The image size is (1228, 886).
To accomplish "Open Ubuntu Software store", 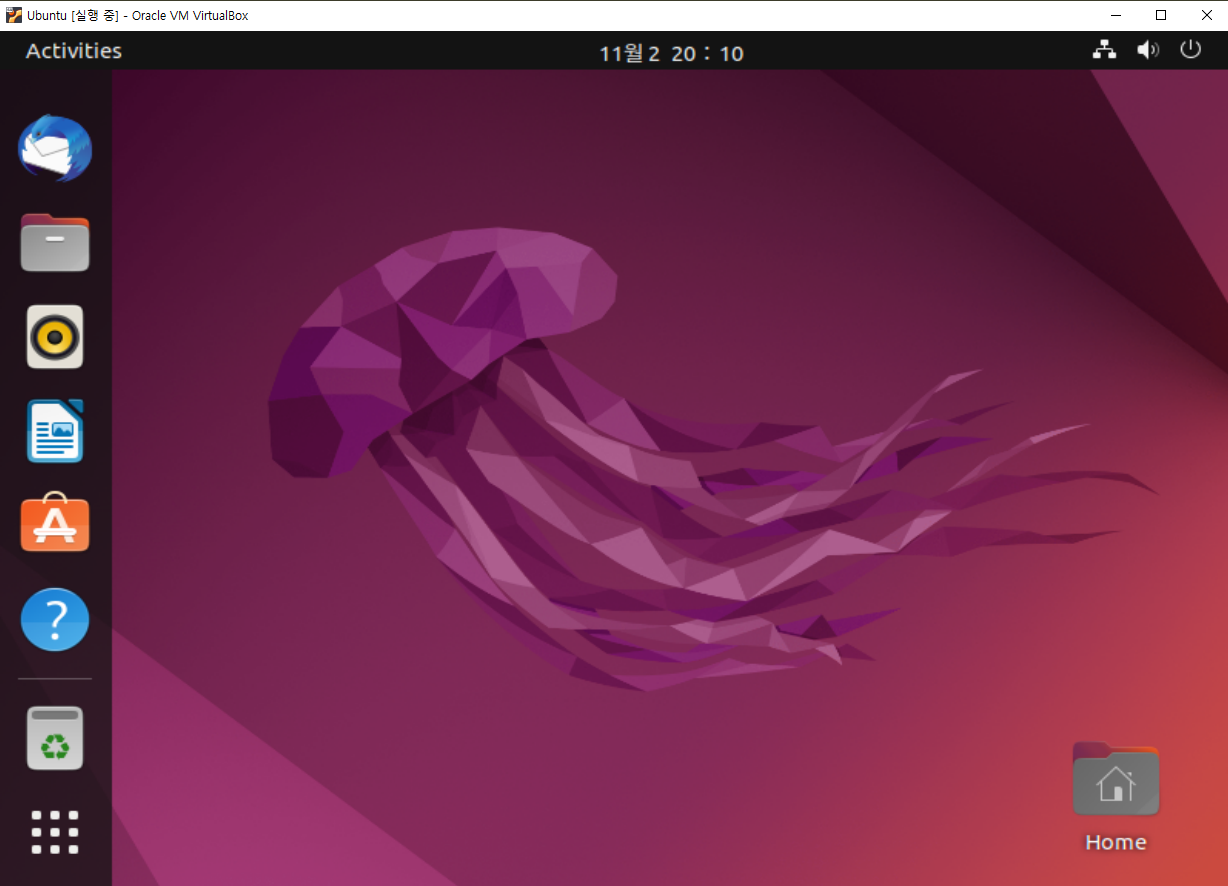I will [x=55, y=523].
